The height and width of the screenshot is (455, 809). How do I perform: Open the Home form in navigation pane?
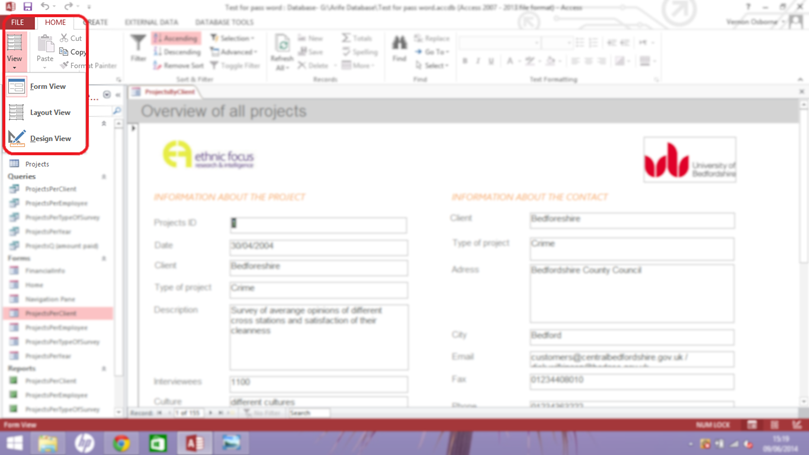click(34, 285)
